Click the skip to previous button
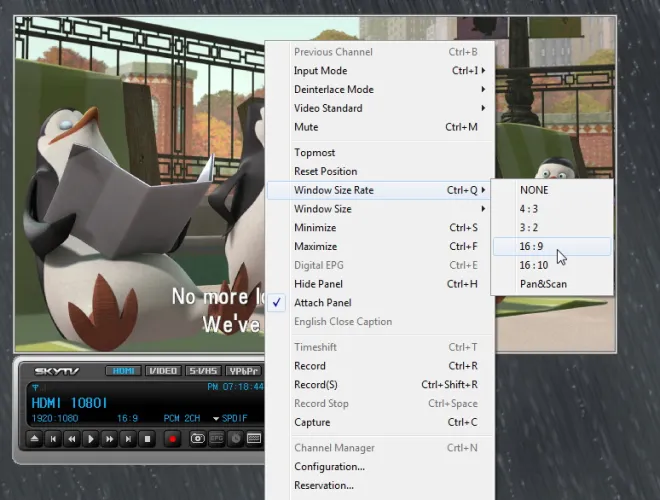 [53, 438]
